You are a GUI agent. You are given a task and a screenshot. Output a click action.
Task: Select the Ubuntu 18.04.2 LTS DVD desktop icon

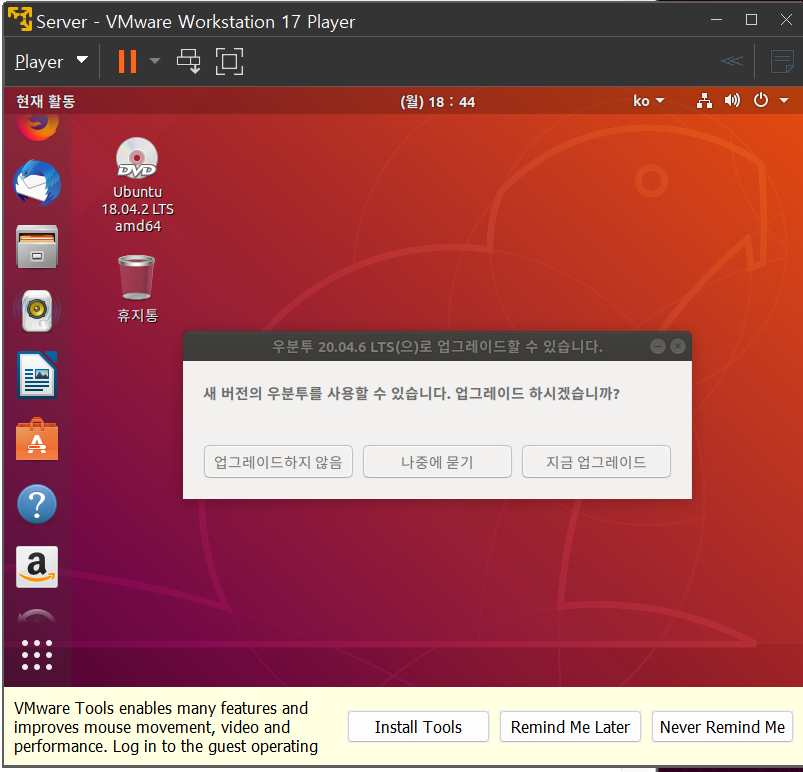(x=137, y=184)
